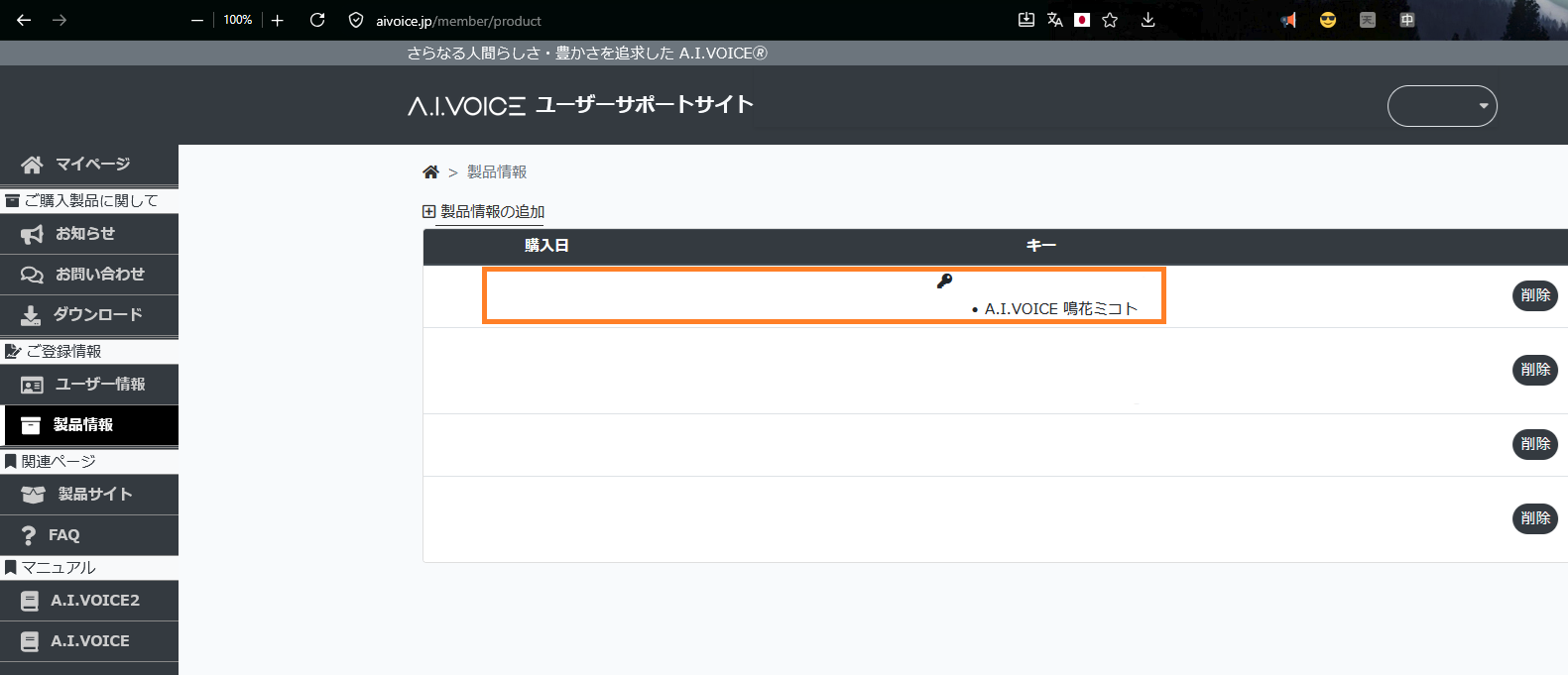
Task: Zoom in with the plus button
Action: click(x=278, y=20)
